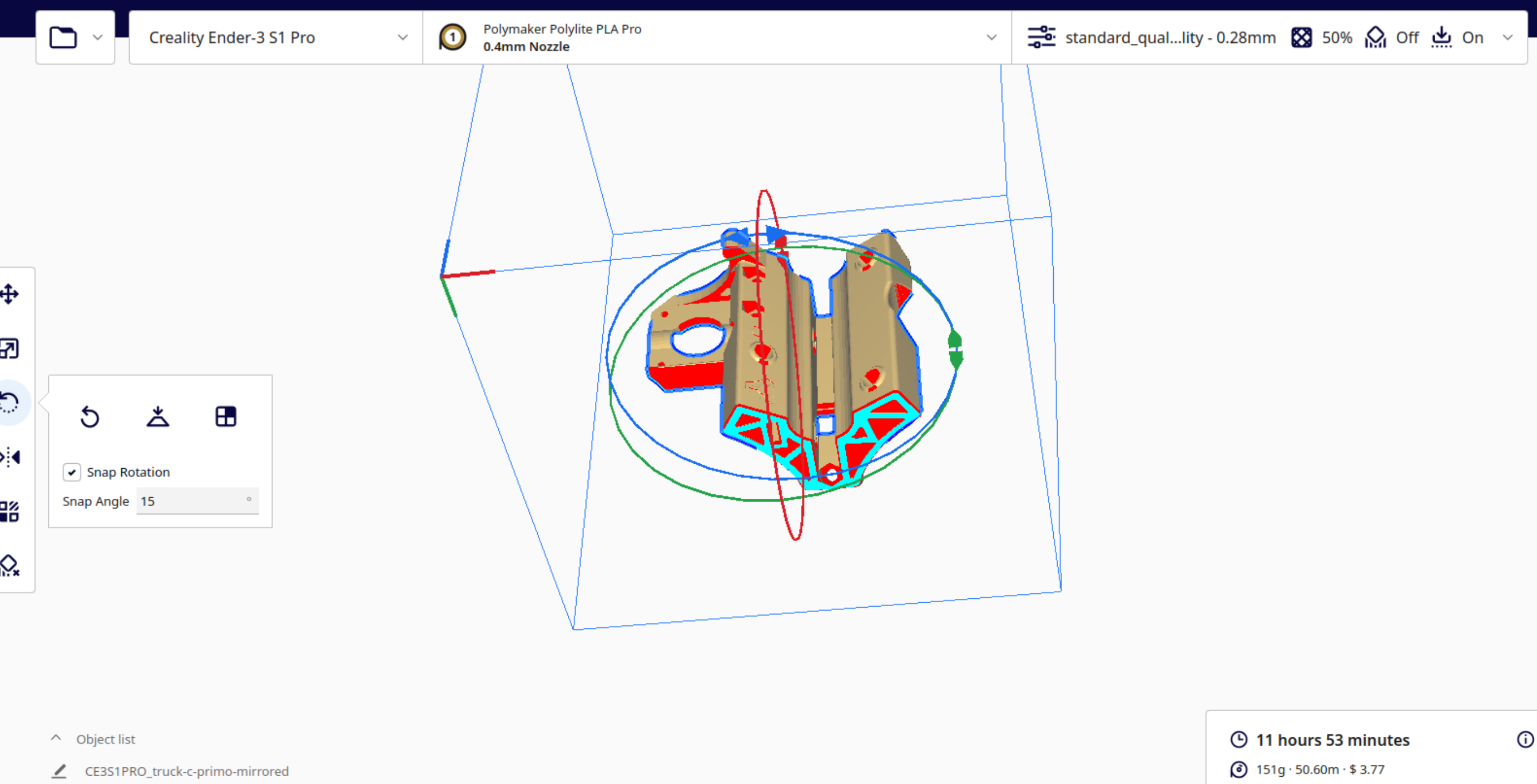Screen dimensions: 1537x784
Task: Click the print settings sliders icon
Action: 1041,38
